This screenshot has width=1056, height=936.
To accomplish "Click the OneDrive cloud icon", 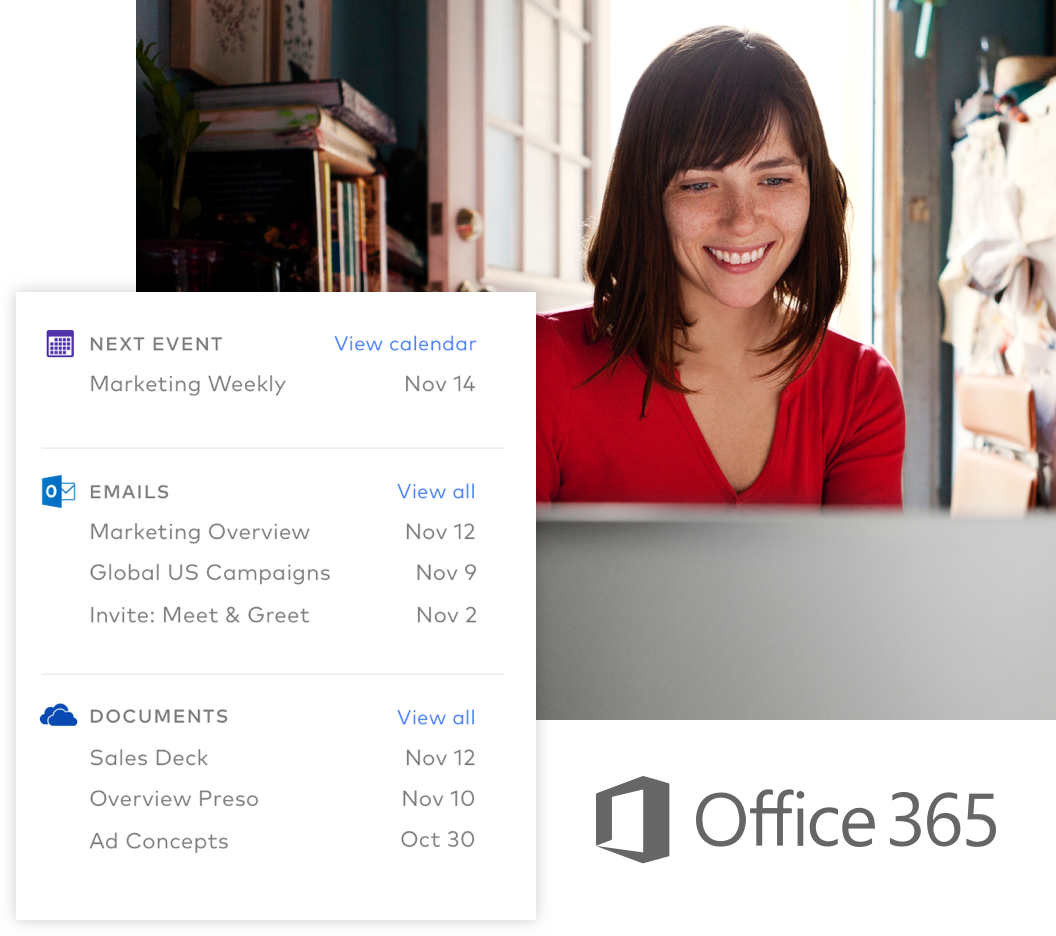I will [x=59, y=715].
